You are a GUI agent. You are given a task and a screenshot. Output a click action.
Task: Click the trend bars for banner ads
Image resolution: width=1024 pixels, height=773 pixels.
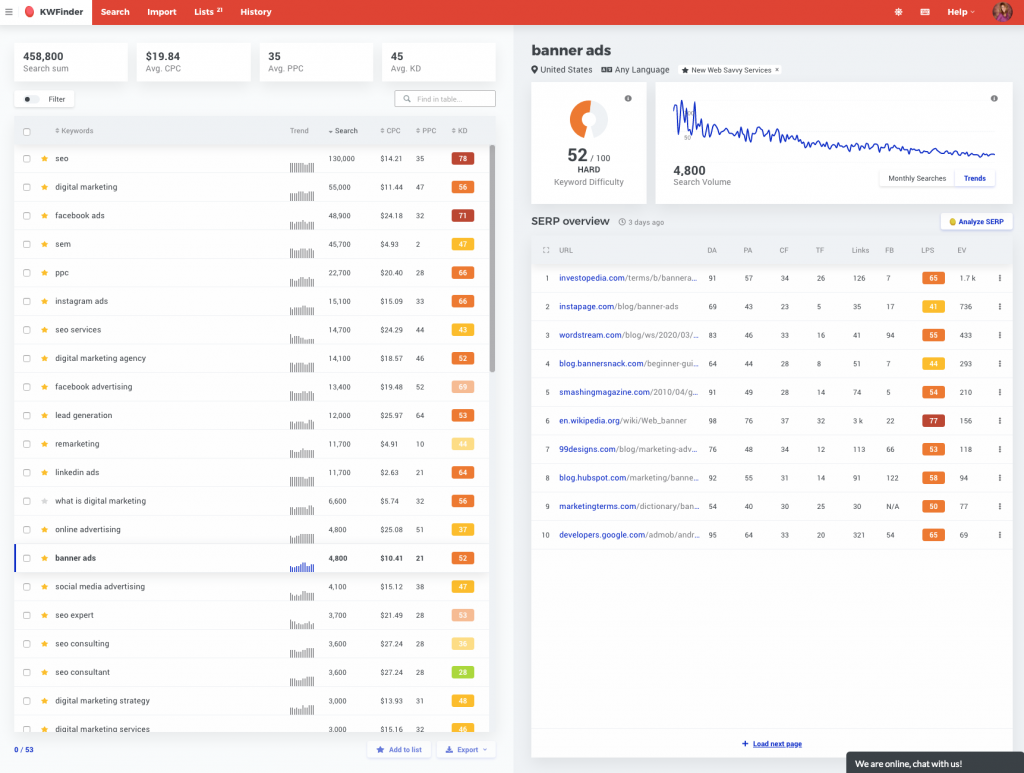302,567
